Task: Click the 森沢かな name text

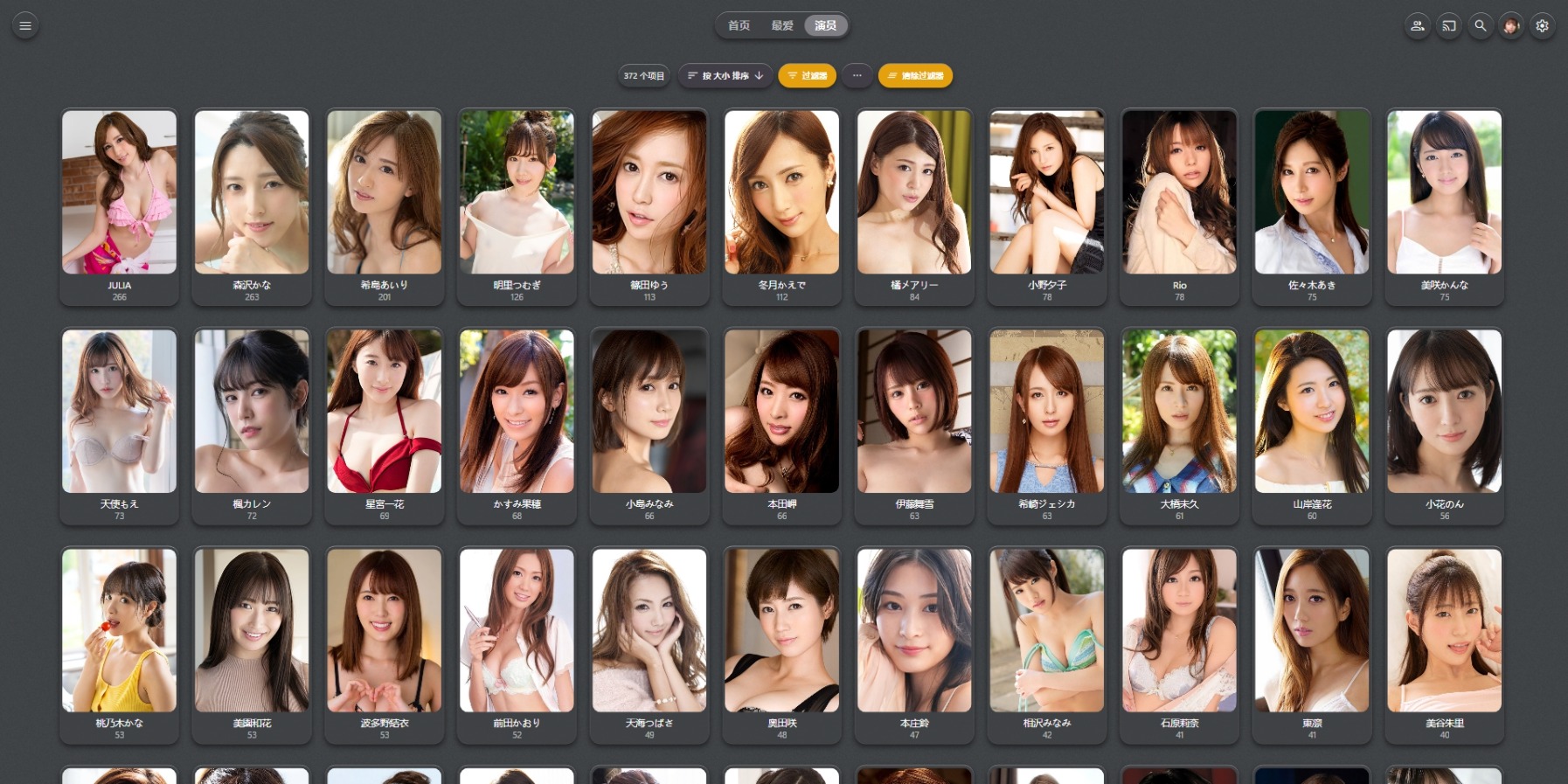Action: [252, 285]
